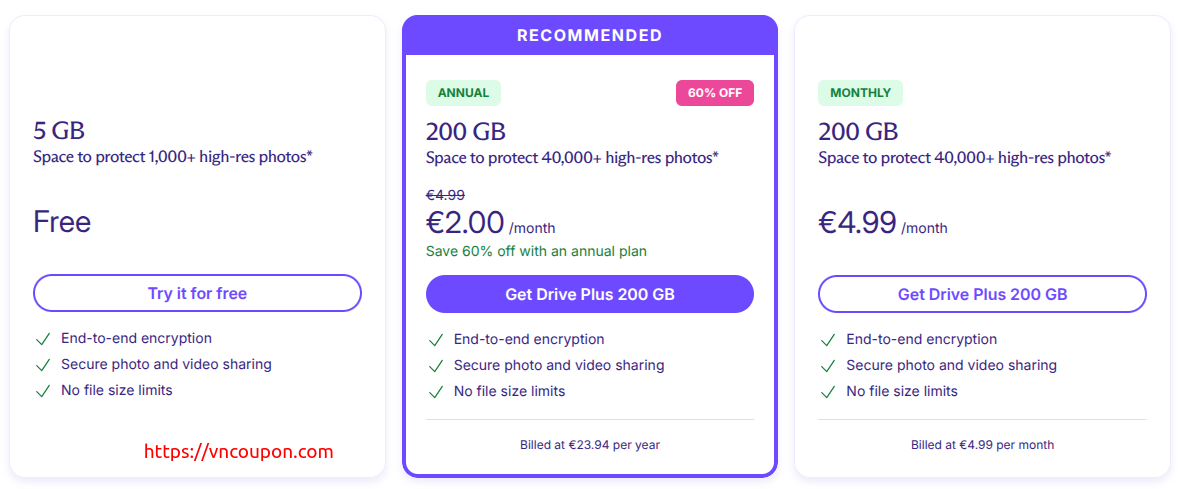1178x489 pixels.
Task: Click checkmark next to Secure photo sharing, free plan
Action: tap(43, 365)
